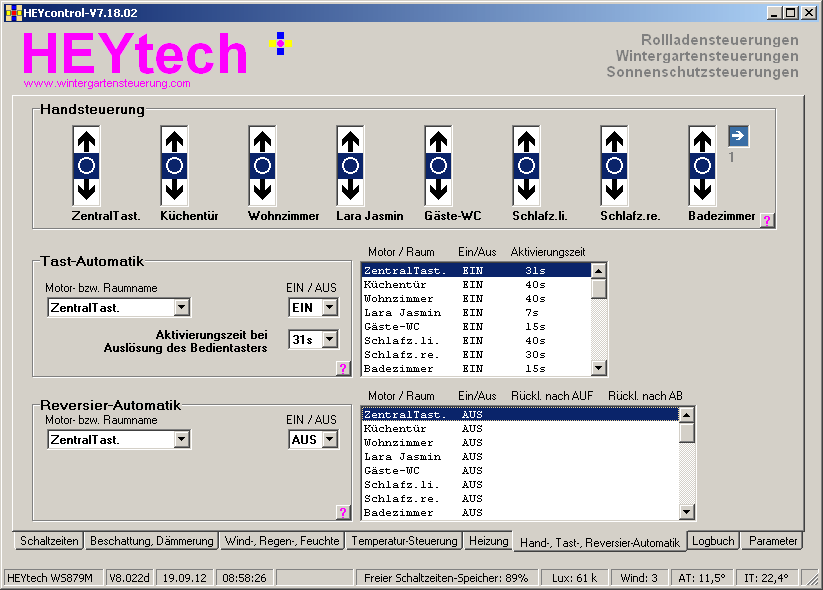
Task: Stop the Wohnzimmer shutter with the circle button
Action: [262, 166]
